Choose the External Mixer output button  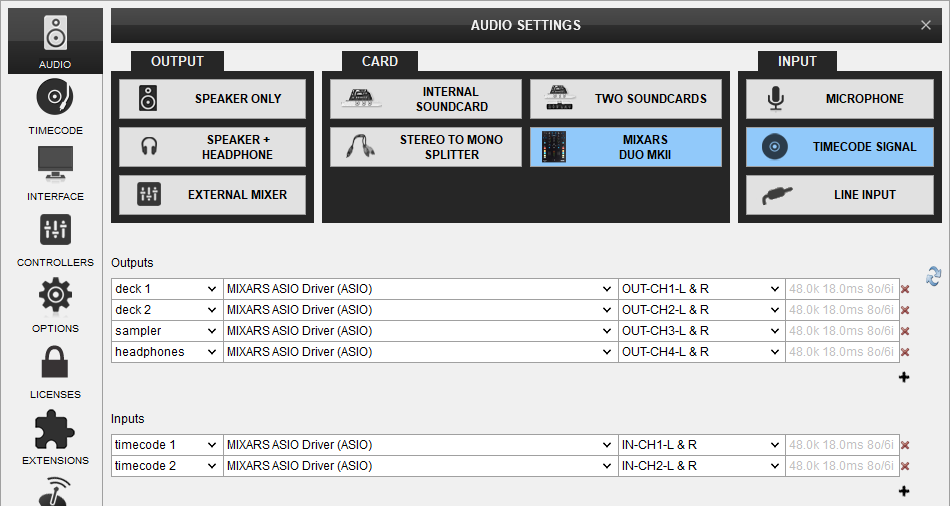212,195
